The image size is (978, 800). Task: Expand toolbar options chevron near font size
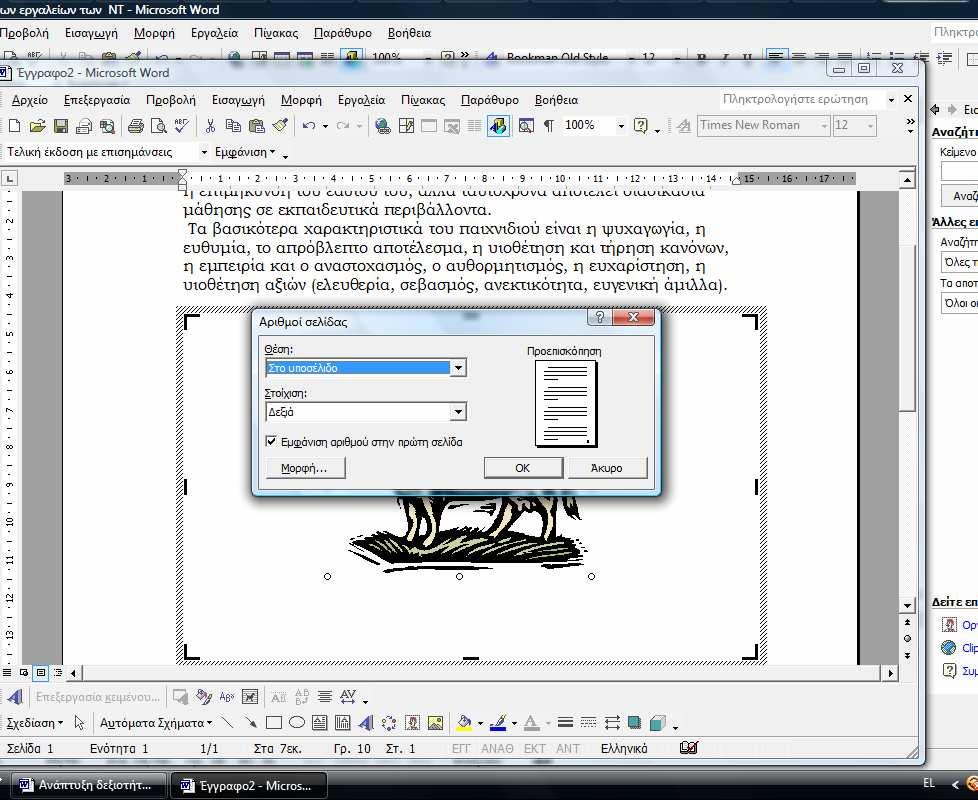tap(910, 125)
